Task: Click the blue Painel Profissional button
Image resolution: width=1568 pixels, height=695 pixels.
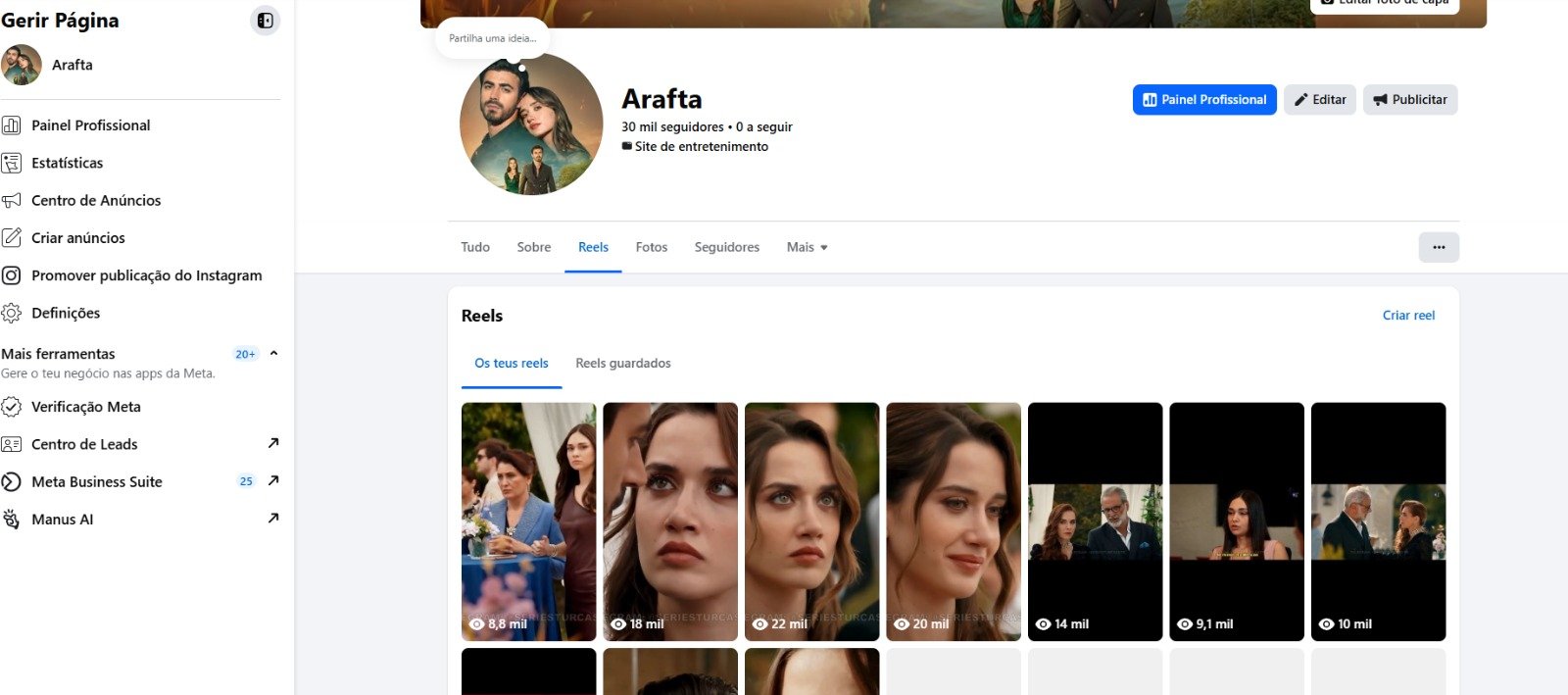Action: (x=1204, y=99)
